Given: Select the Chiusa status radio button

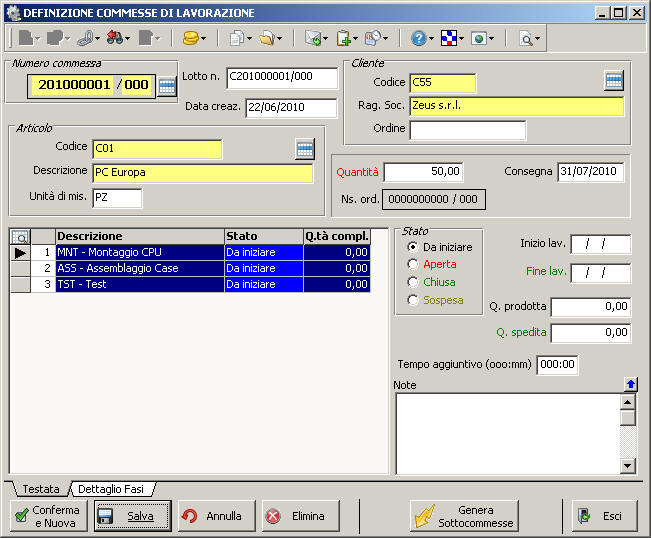Looking at the screenshot, I should [x=413, y=282].
